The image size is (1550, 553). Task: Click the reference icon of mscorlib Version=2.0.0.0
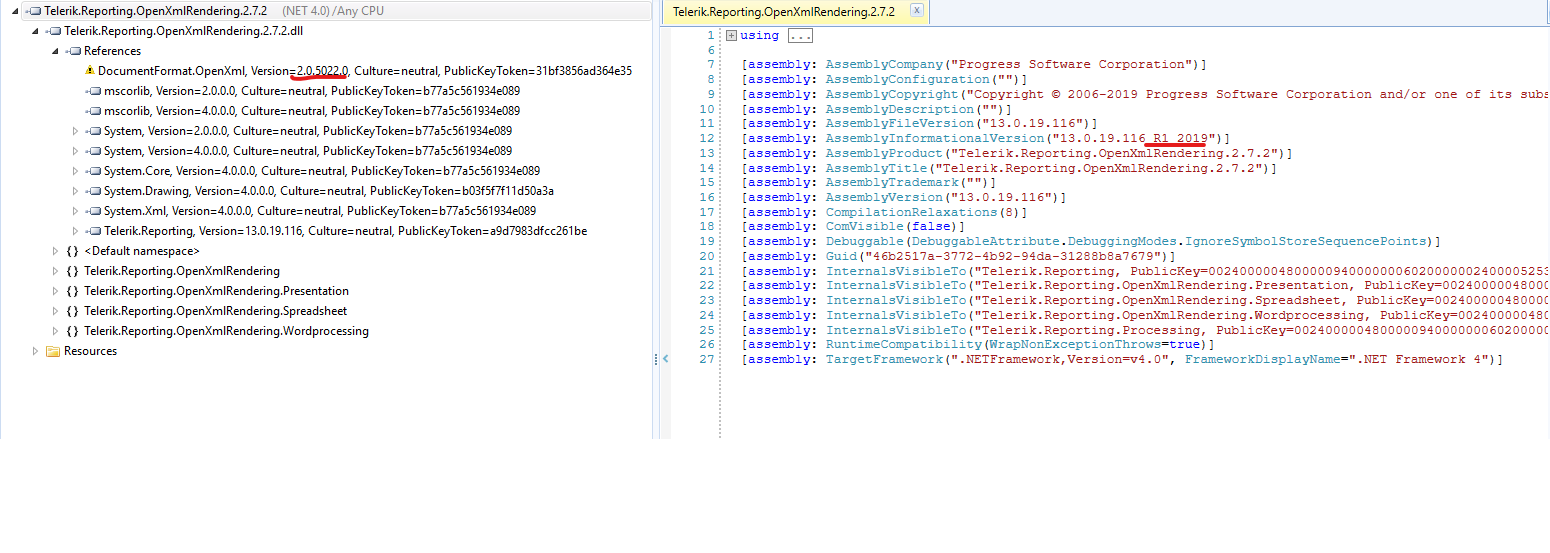pos(95,91)
